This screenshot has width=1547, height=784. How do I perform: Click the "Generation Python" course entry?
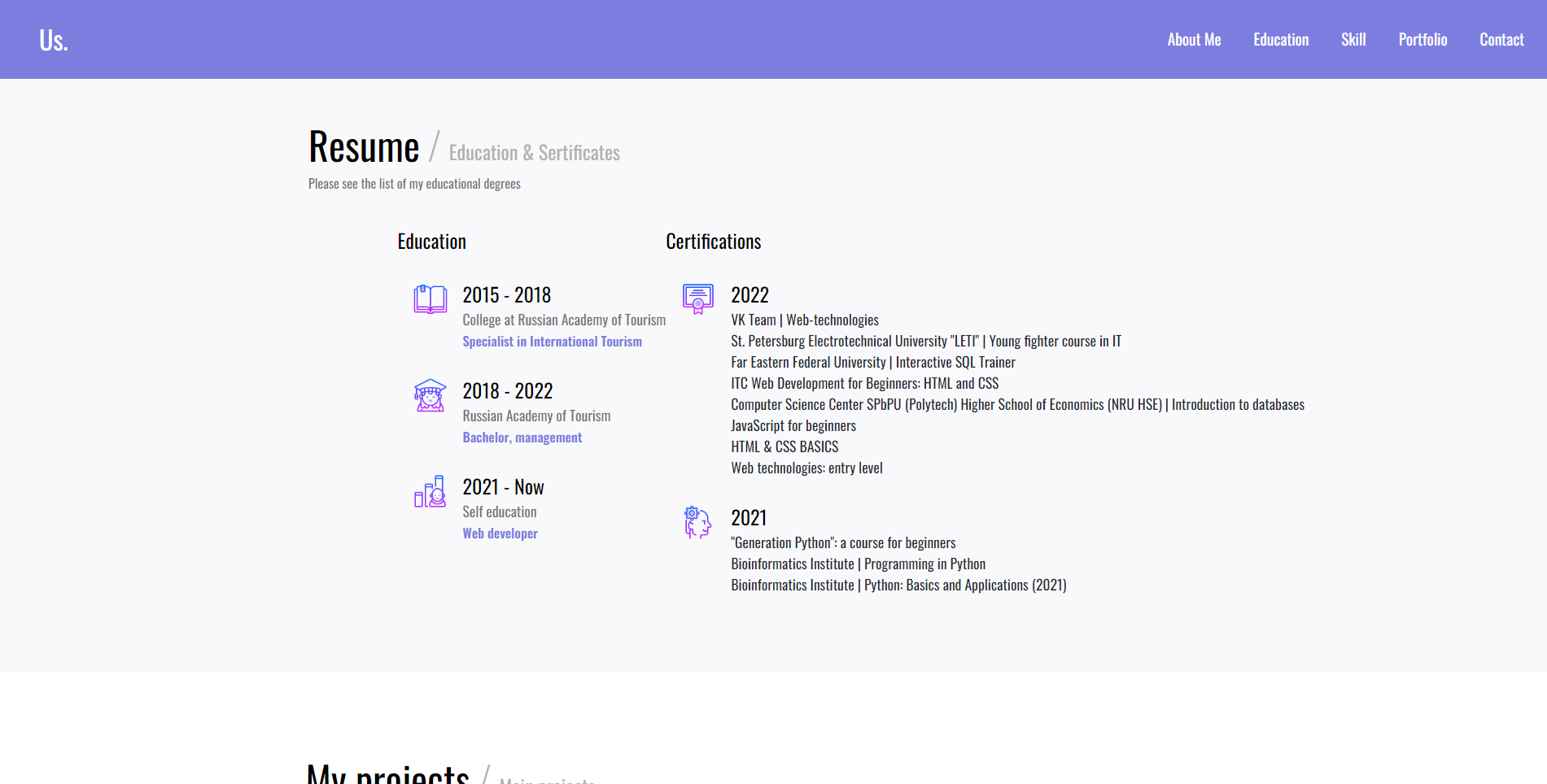(x=843, y=543)
